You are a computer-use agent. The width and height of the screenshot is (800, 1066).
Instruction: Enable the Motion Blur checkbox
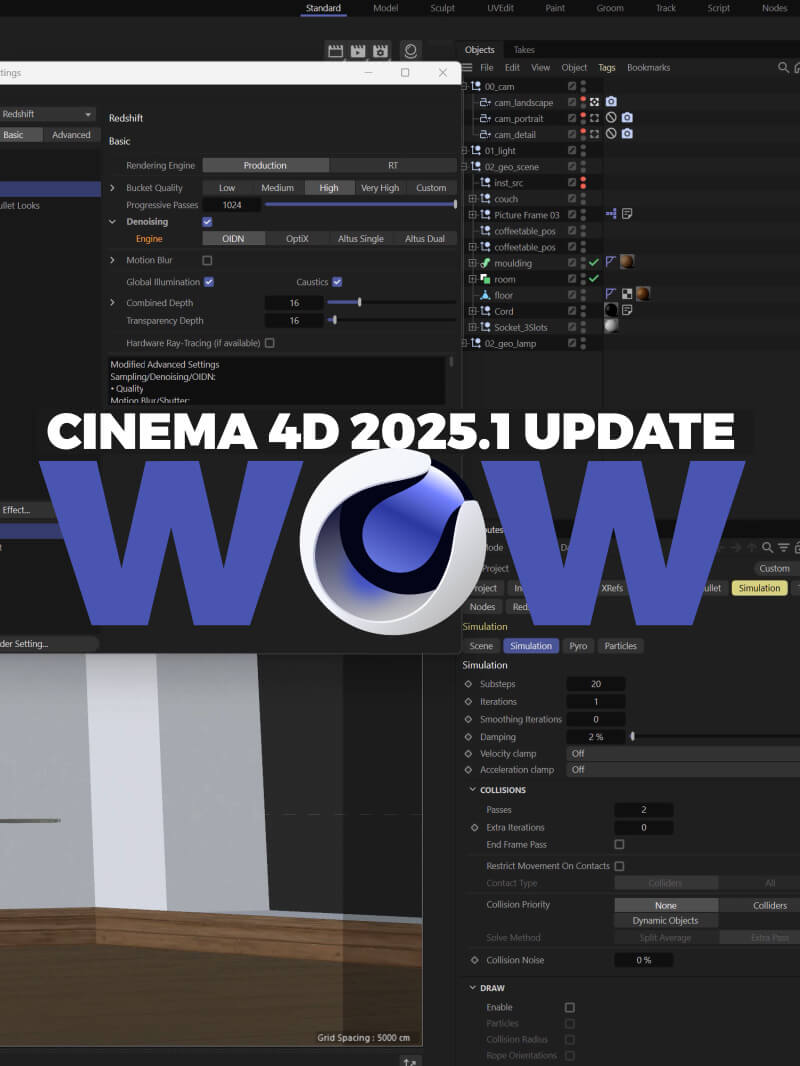(x=207, y=260)
